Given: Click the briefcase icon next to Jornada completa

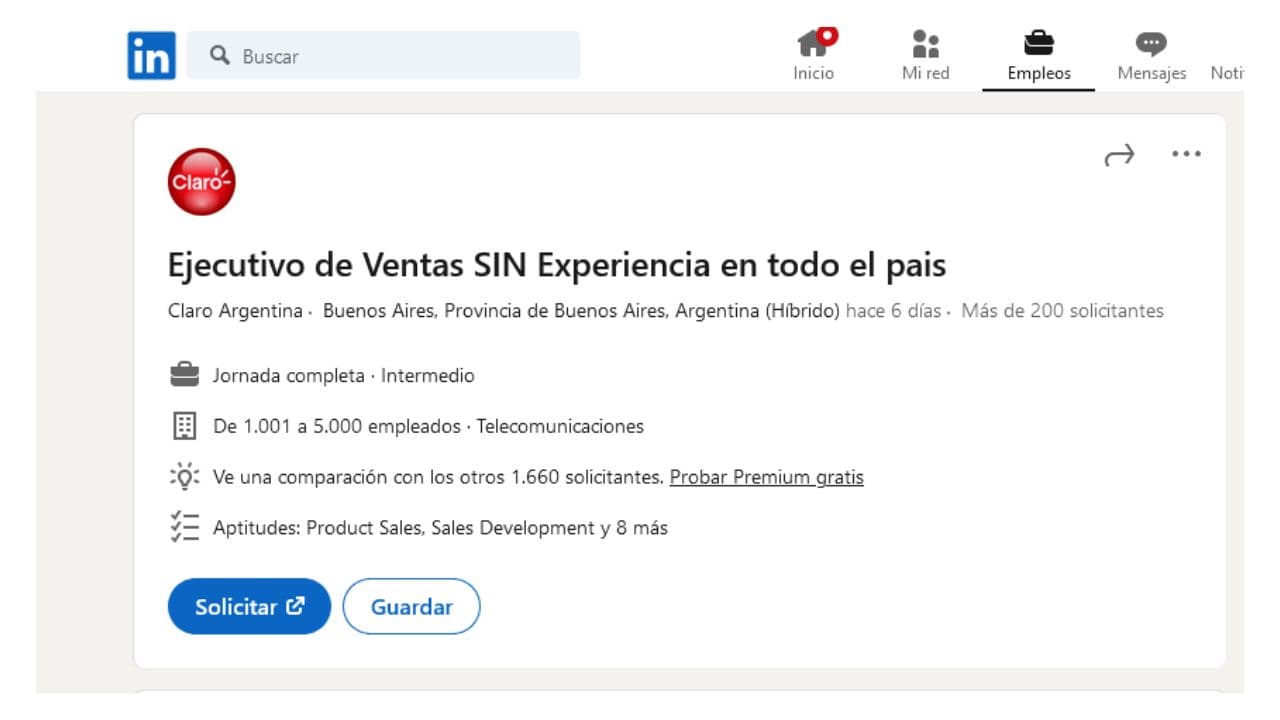Looking at the screenshot, I should point(185,376).
